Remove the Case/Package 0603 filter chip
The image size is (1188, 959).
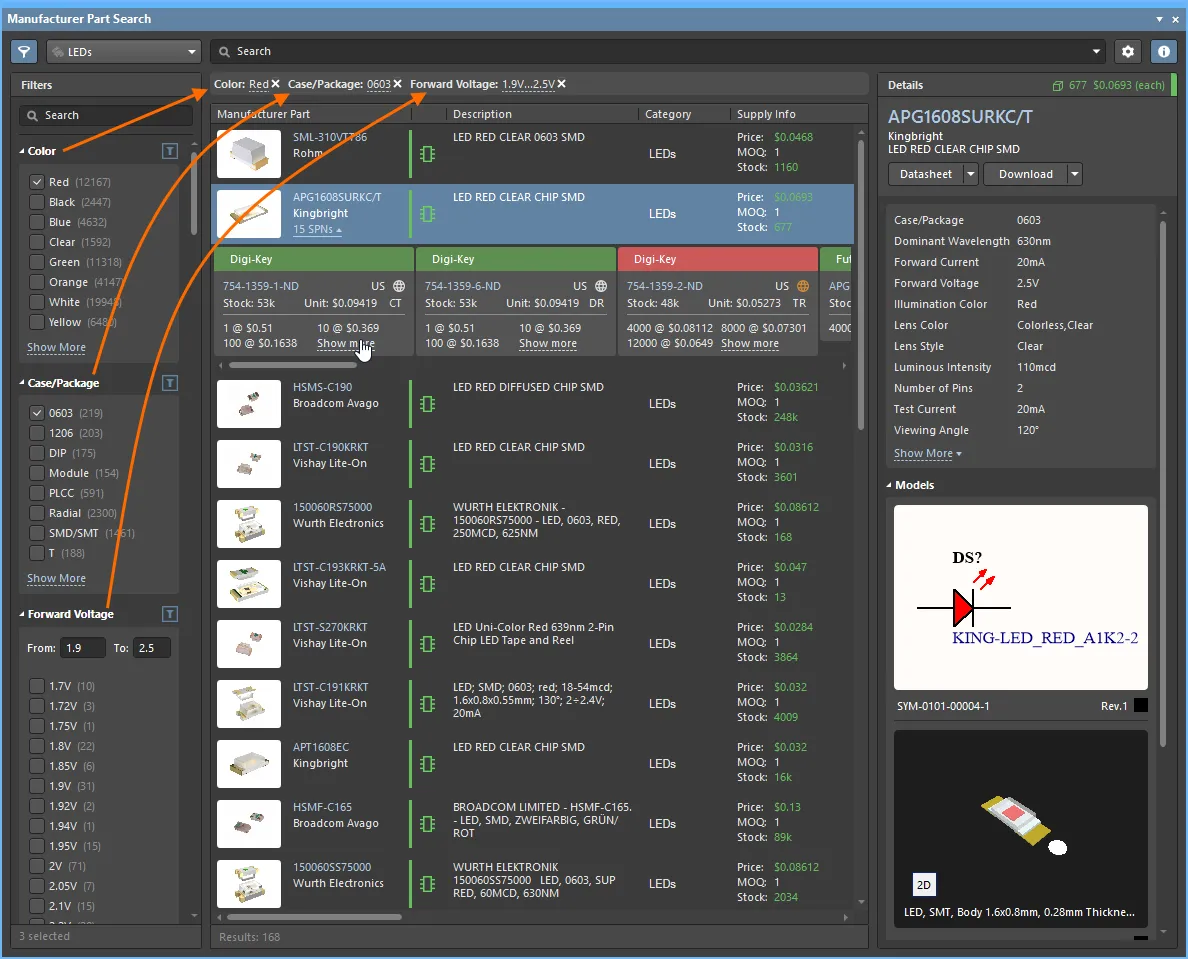[398, 84]
